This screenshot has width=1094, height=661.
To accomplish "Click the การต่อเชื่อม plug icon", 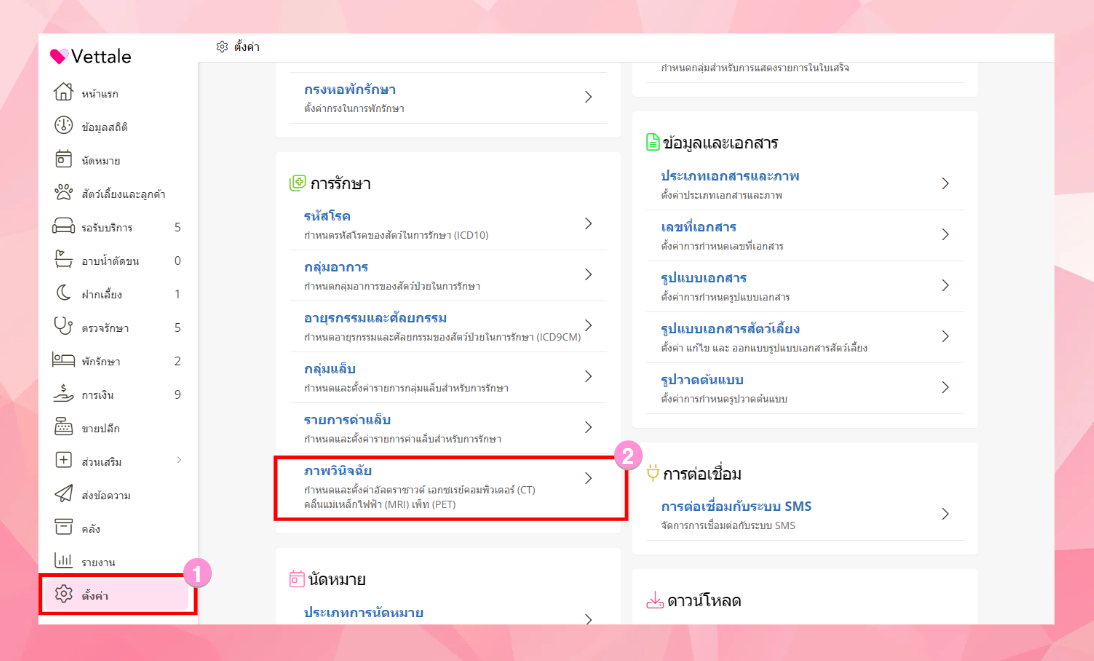I will pyautogui.click(x=652, y=473).
